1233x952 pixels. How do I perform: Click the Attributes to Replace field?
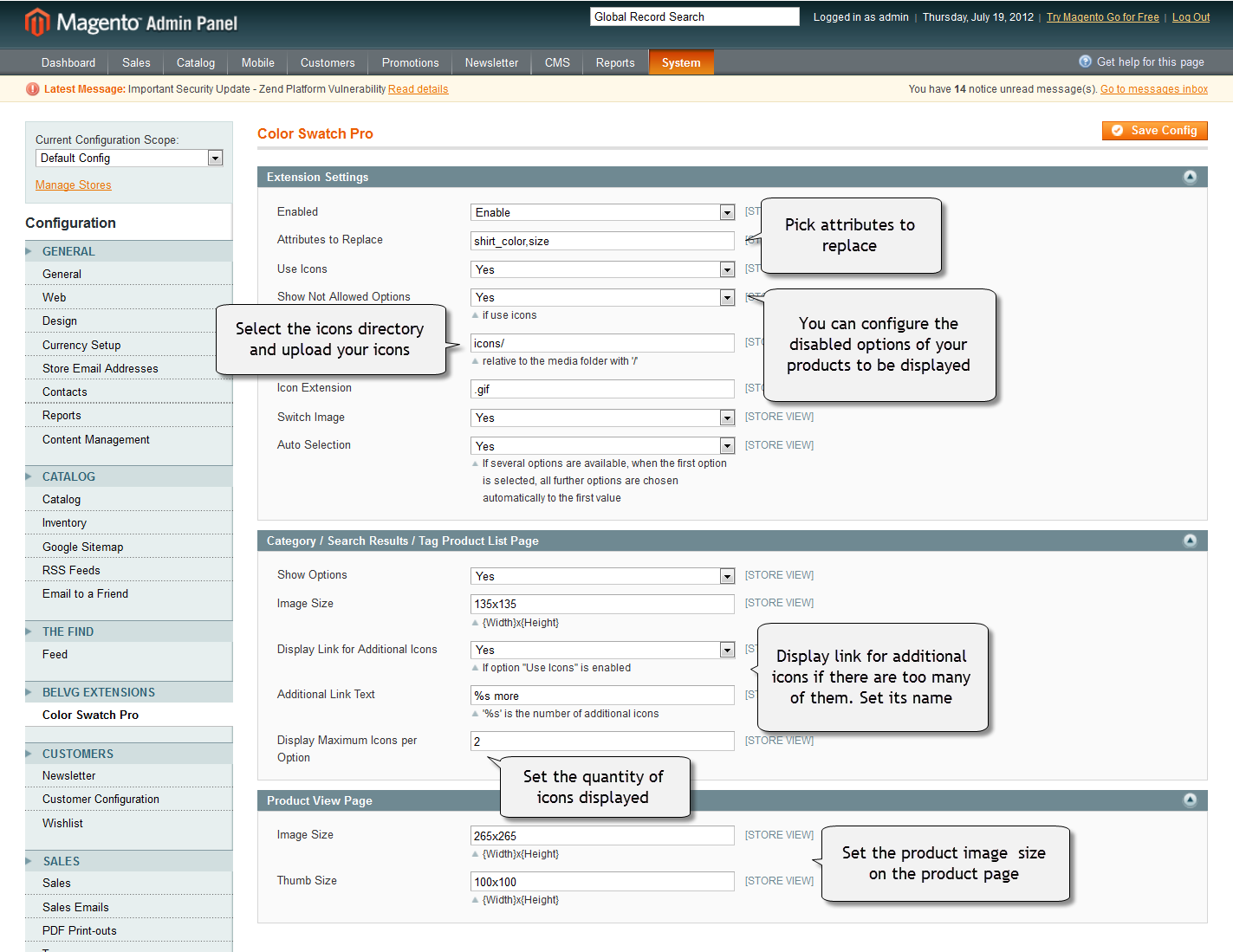(x=602, y=241)
